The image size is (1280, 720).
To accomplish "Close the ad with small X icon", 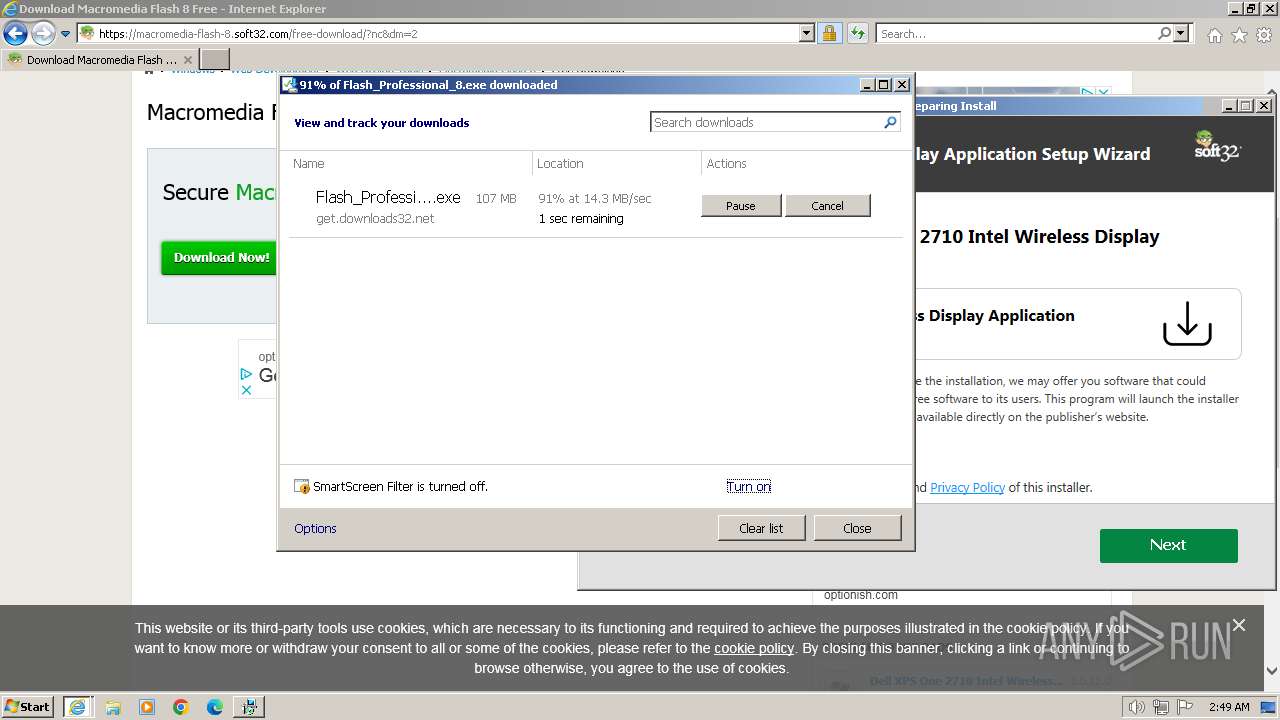I will coord(246,390).
